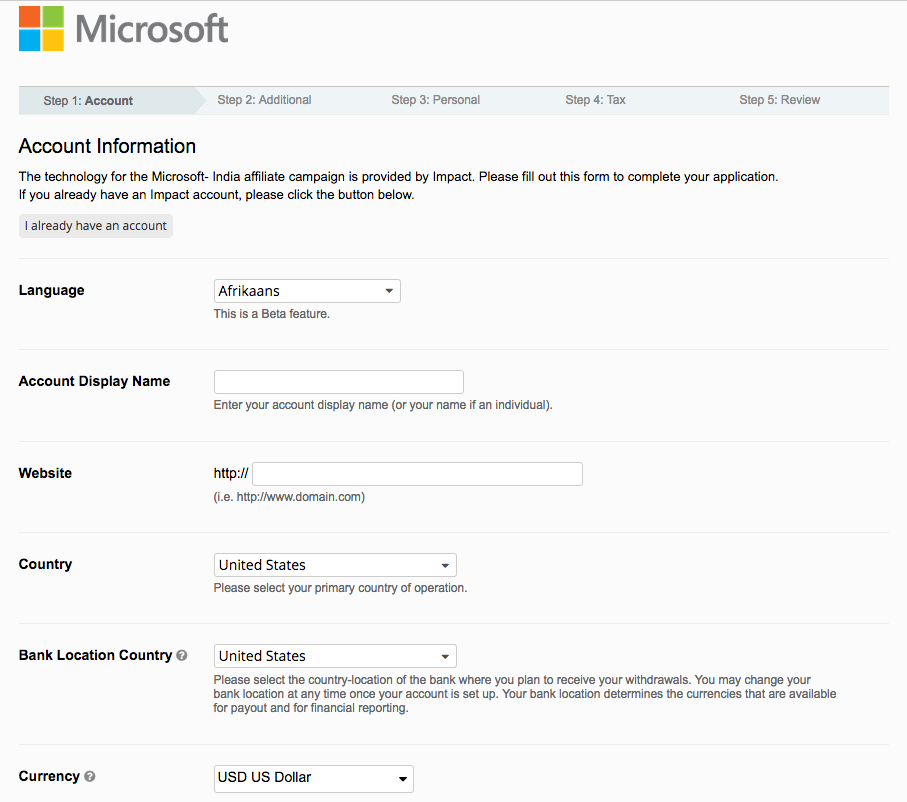Click the 'Currency' field label
The image size is (907, 802).
49,776
